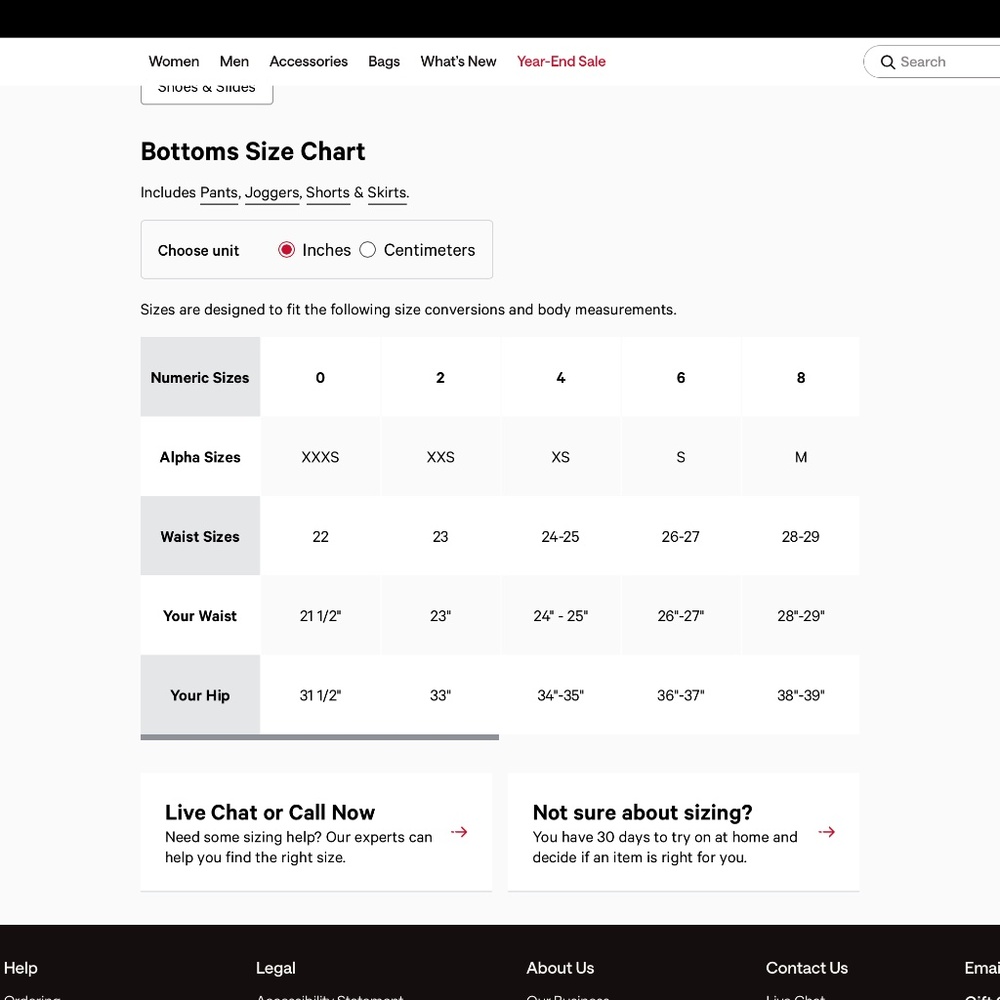This screenshot has width=1000, height=1000.
Task: Open the Men menu
Action: click(x=234, y=61)
